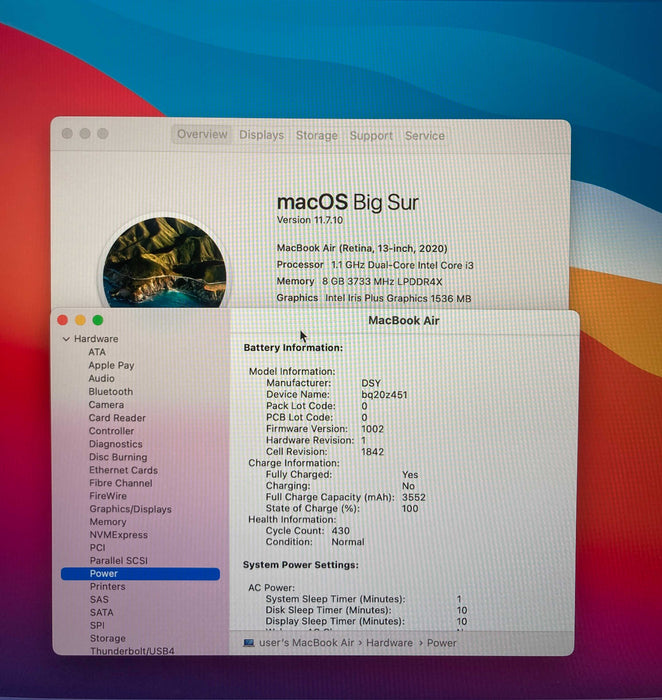Viewport: 662px width, 700px height.
Task: Click the Display Sleep Timer row
Action: tap(366, 621)
